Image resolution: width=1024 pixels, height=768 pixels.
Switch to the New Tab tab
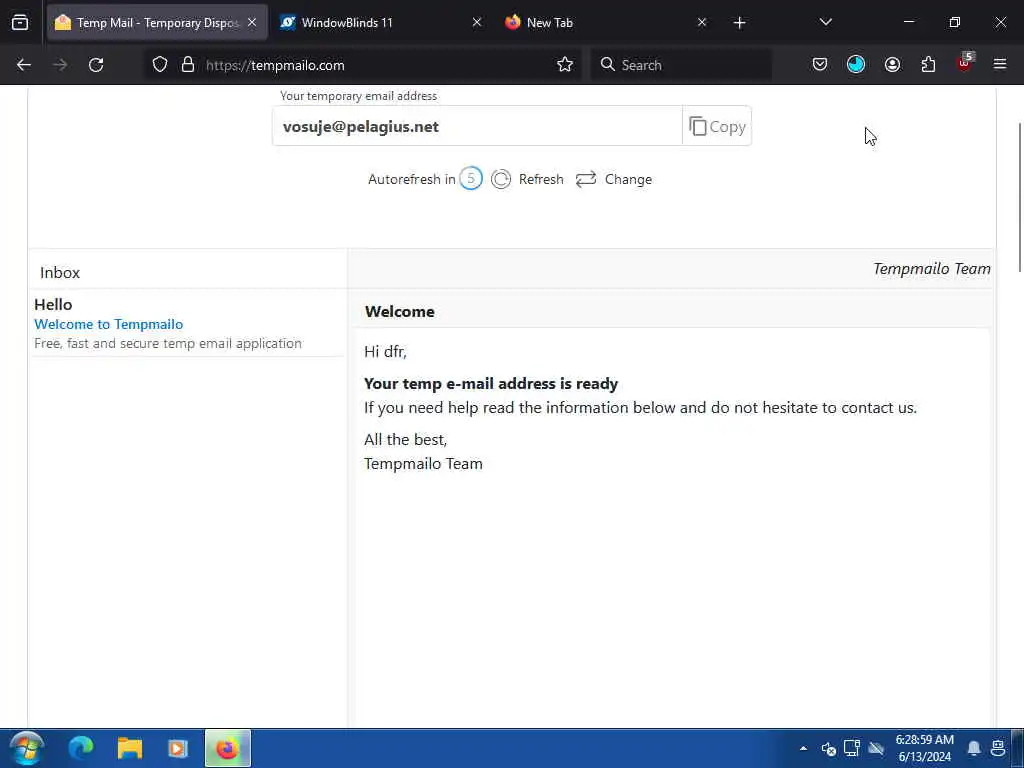click(x=605, y=23)
